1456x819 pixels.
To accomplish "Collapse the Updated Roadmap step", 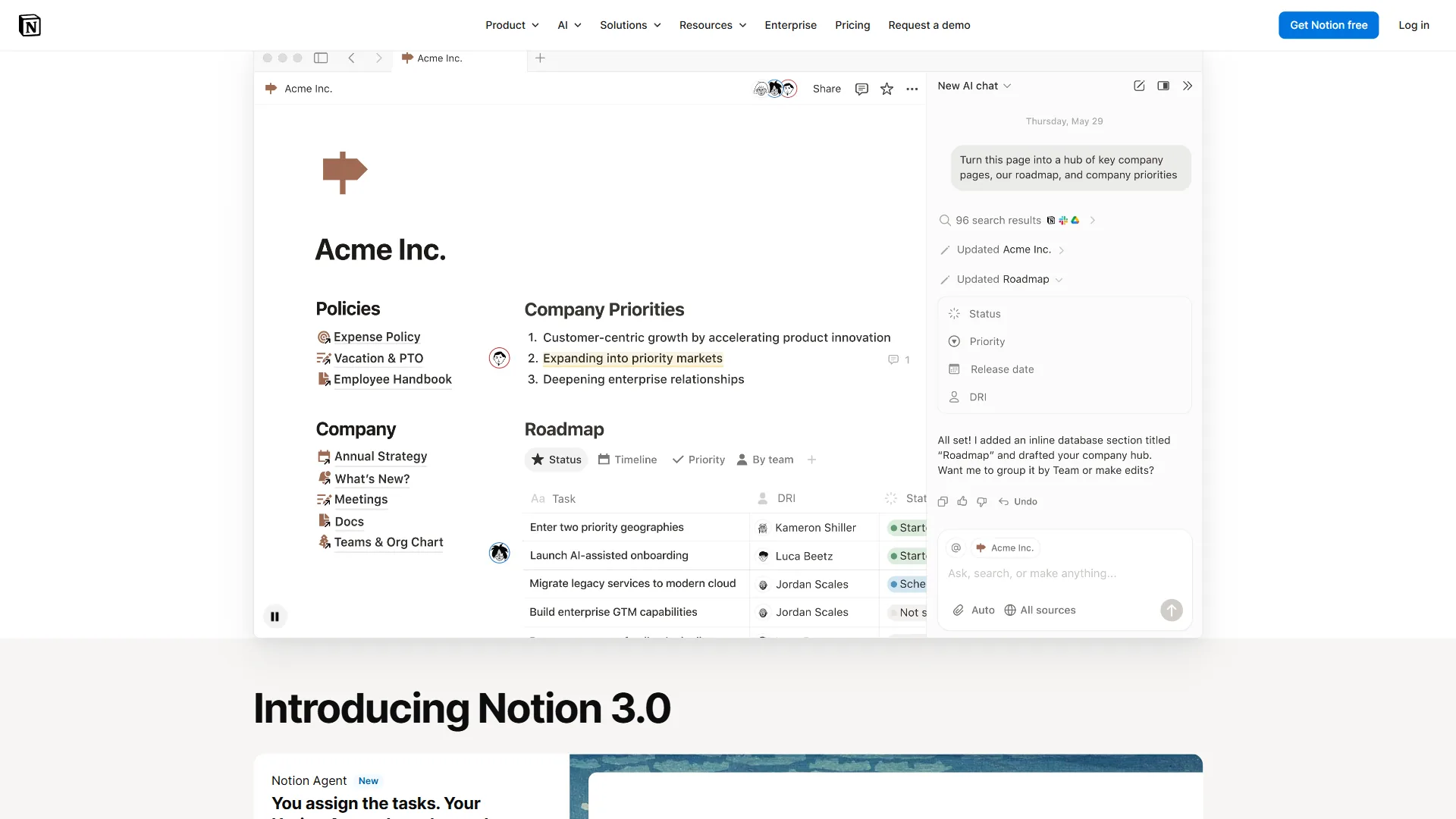I will tap(1002, 279).
